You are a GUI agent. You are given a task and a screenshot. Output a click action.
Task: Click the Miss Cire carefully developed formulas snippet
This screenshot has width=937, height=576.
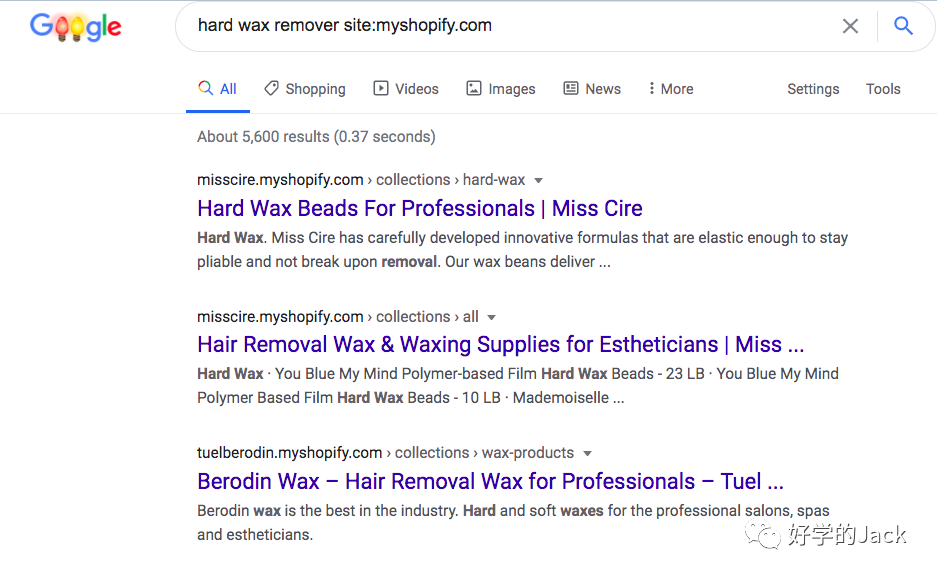coord(523,250)
